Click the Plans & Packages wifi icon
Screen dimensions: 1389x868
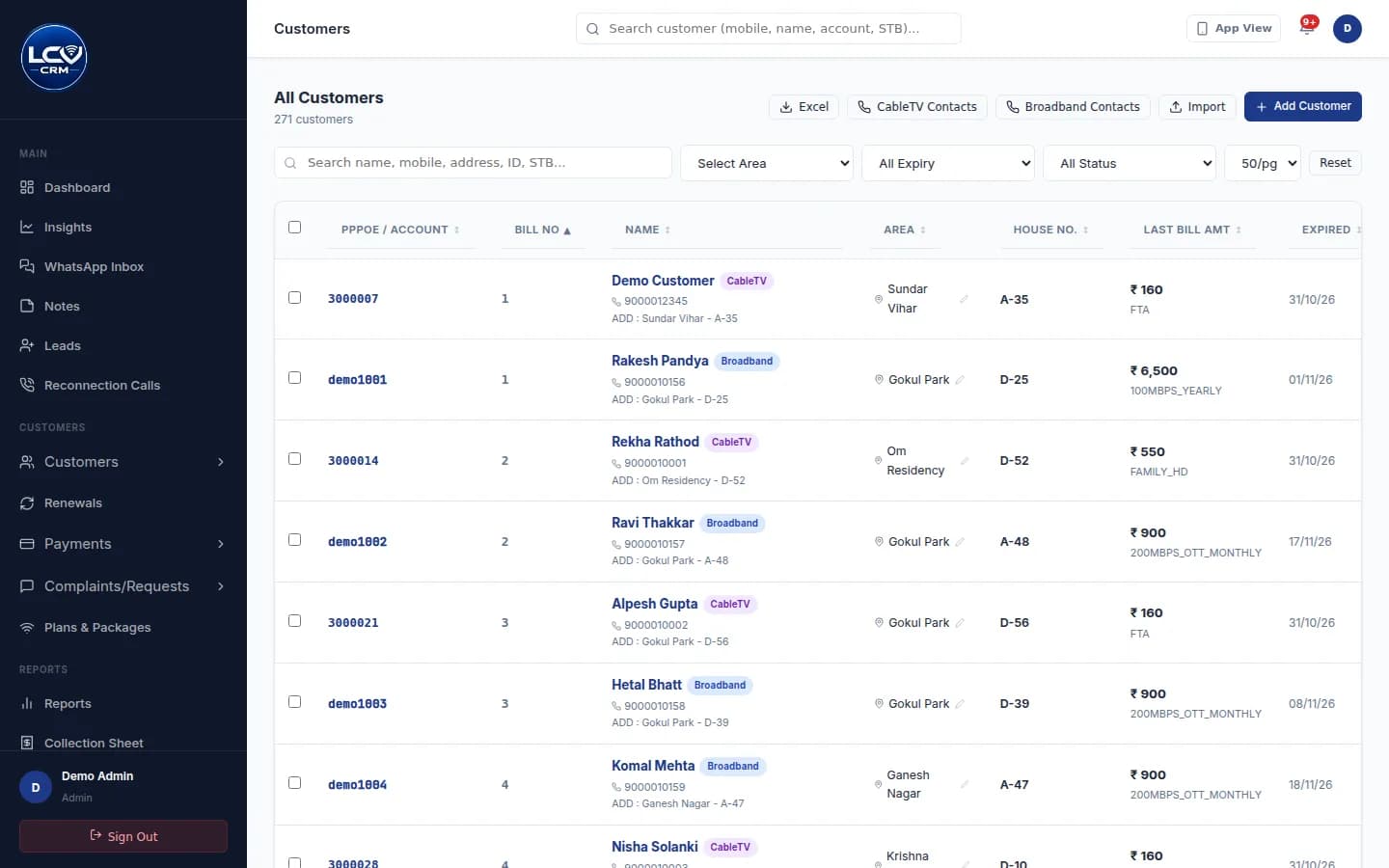[27, 627]
